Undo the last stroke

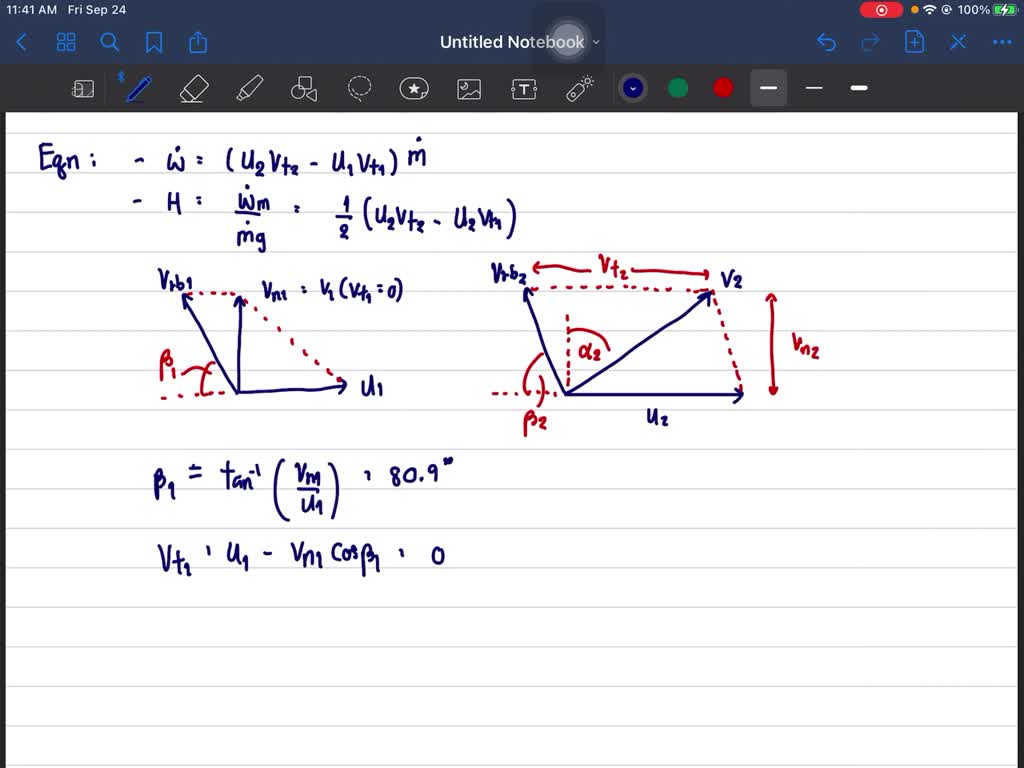click(826, 42)
